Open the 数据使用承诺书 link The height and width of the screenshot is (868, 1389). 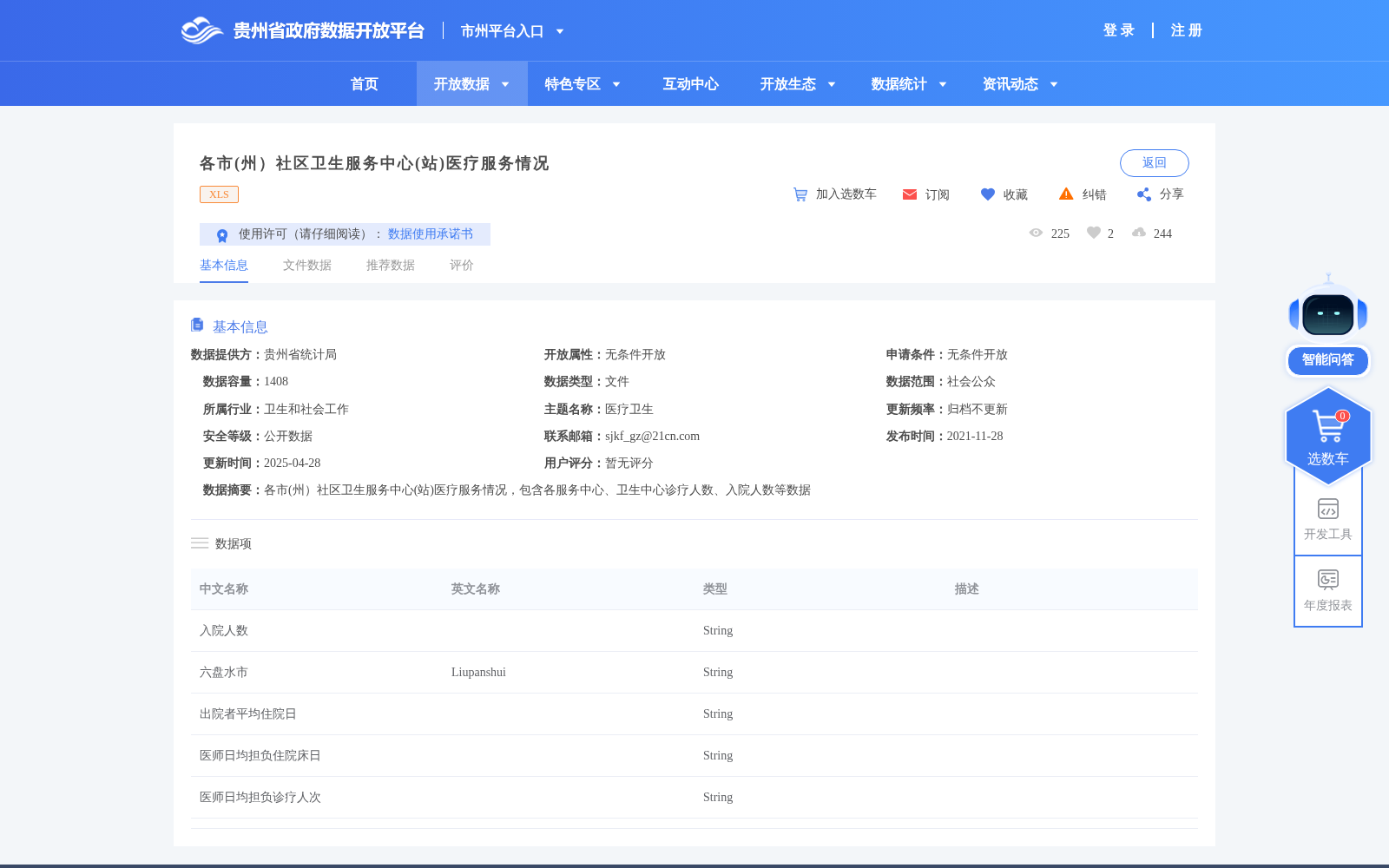[431, 234]
